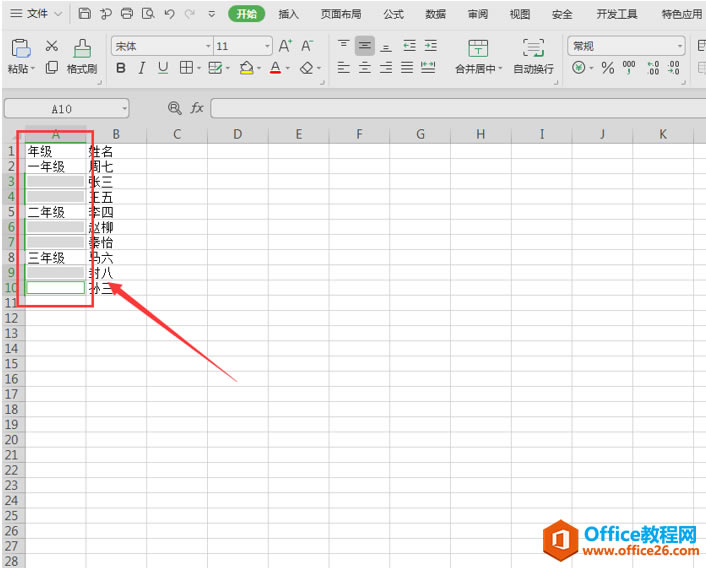Expand paste options arrow
706x568 pixels.
tap(33, 69)
